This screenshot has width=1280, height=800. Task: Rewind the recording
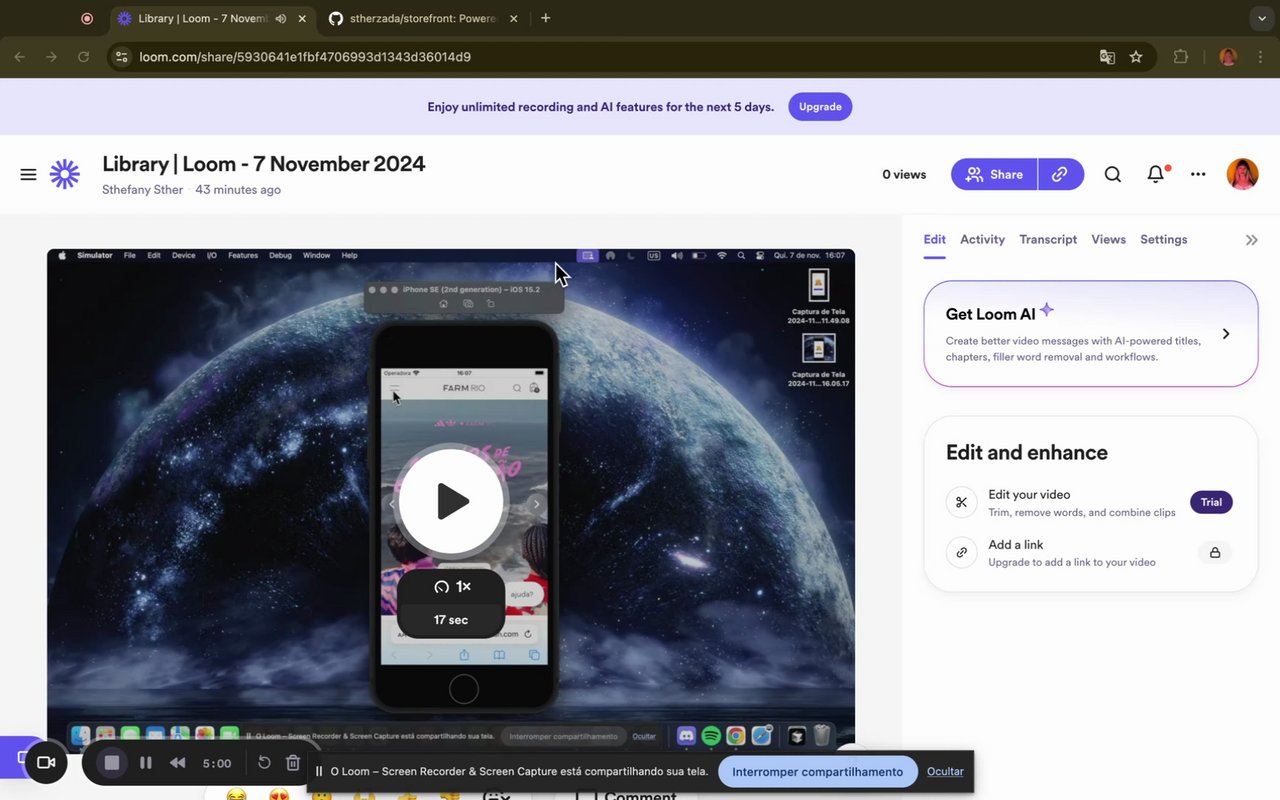tap(178, 763)
